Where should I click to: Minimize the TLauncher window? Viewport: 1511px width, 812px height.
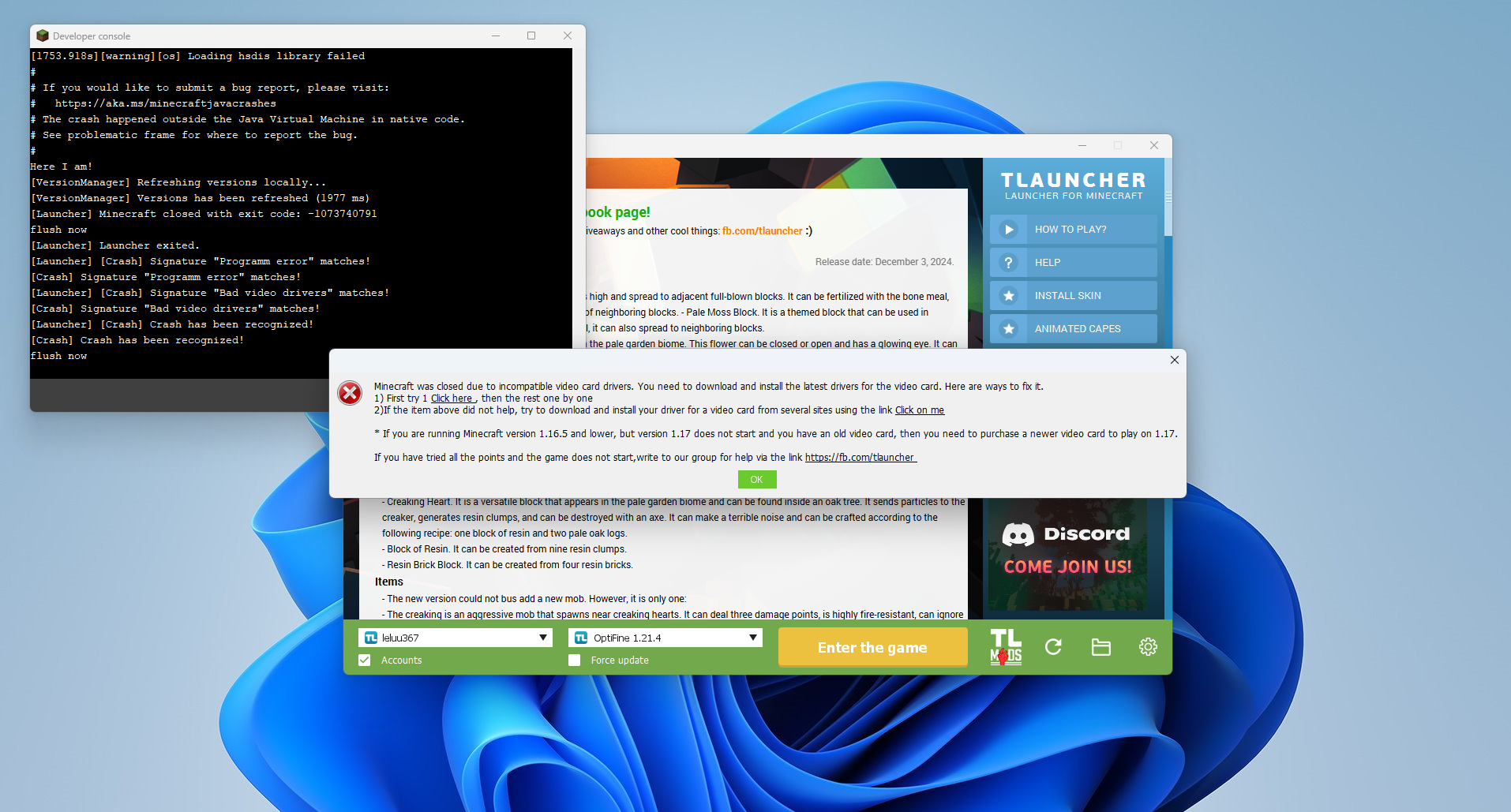coord(1082,145)
